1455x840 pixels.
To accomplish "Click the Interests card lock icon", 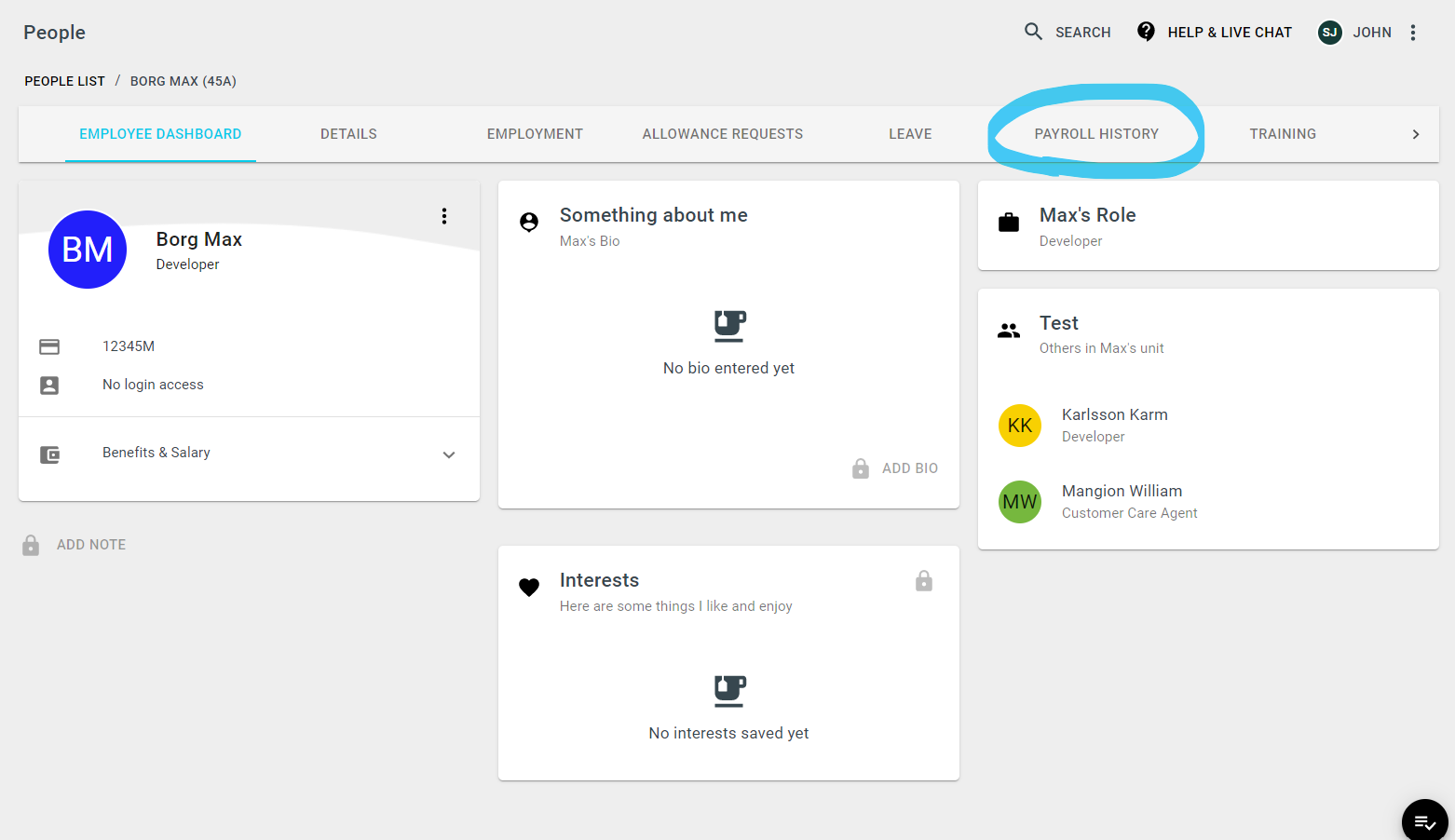I will (924, 580).
